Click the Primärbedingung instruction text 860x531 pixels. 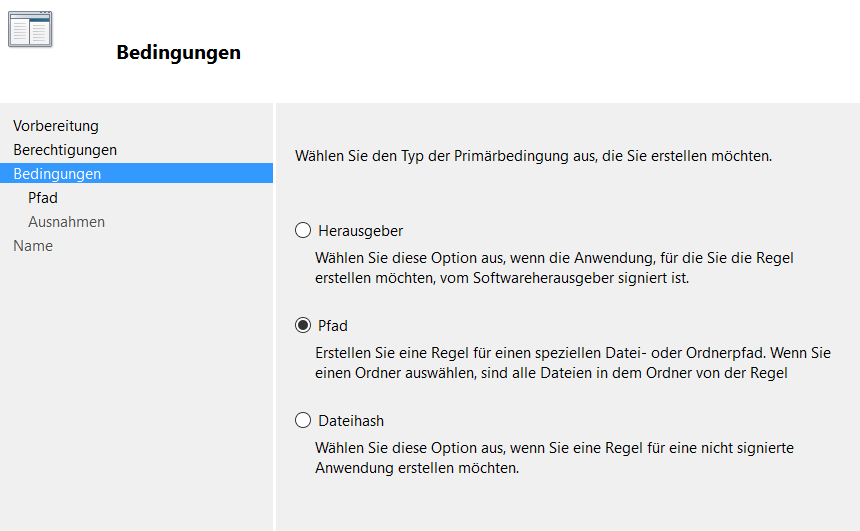[x=533, y=157]
